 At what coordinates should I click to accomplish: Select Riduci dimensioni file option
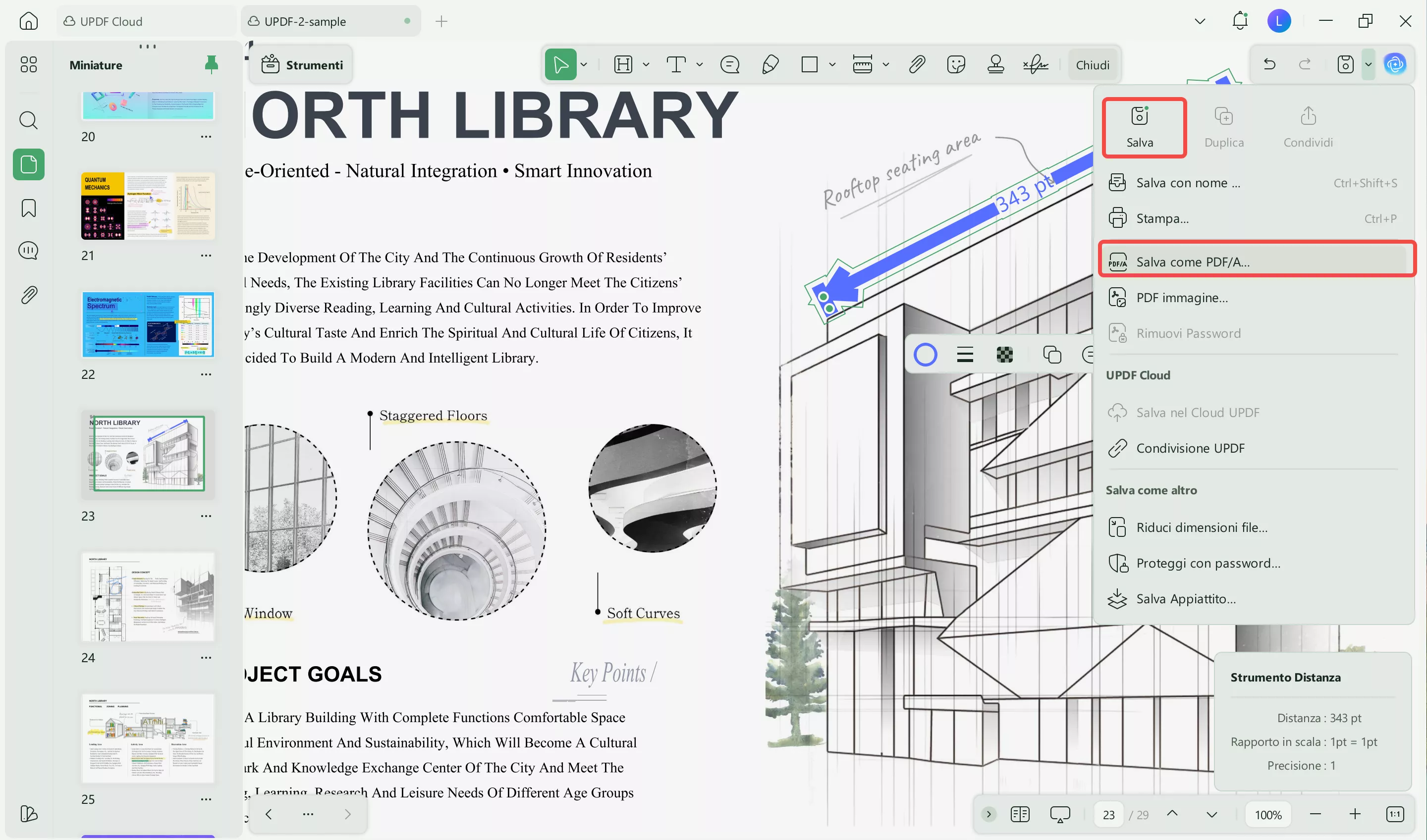coord(1202,527)
